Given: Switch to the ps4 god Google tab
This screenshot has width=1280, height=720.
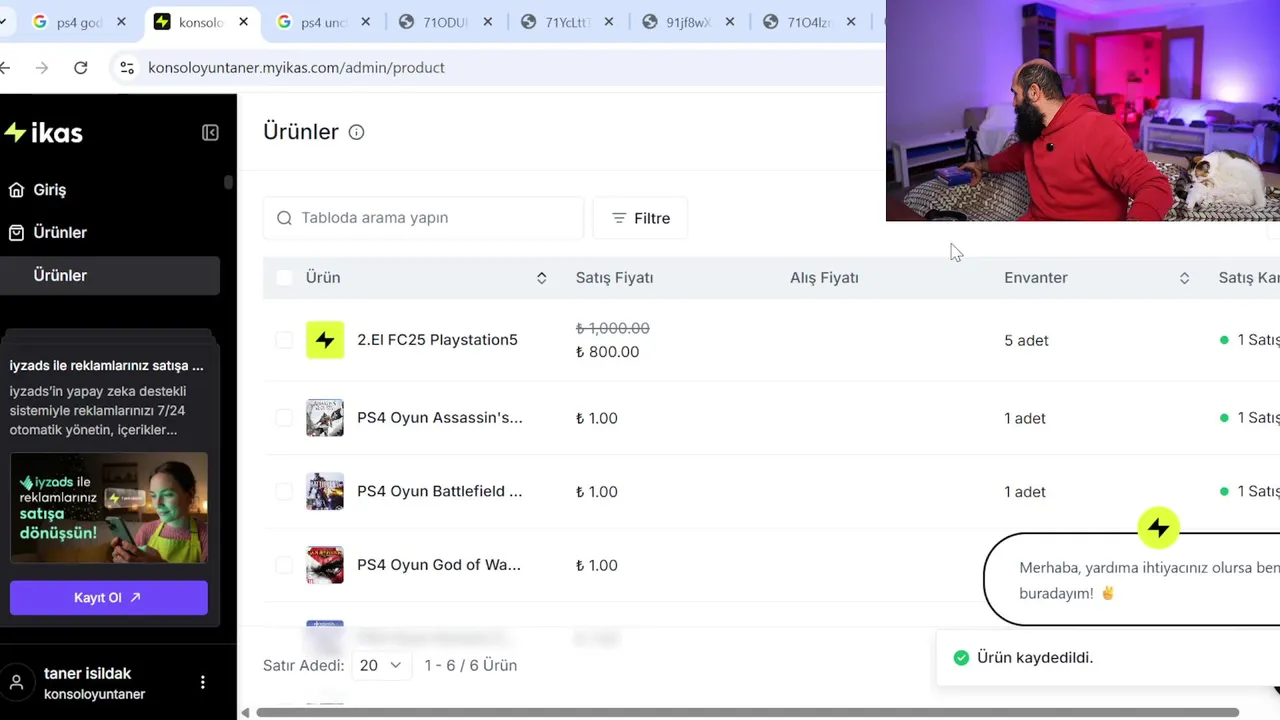Looking at the screenshot, I should 78,22.
